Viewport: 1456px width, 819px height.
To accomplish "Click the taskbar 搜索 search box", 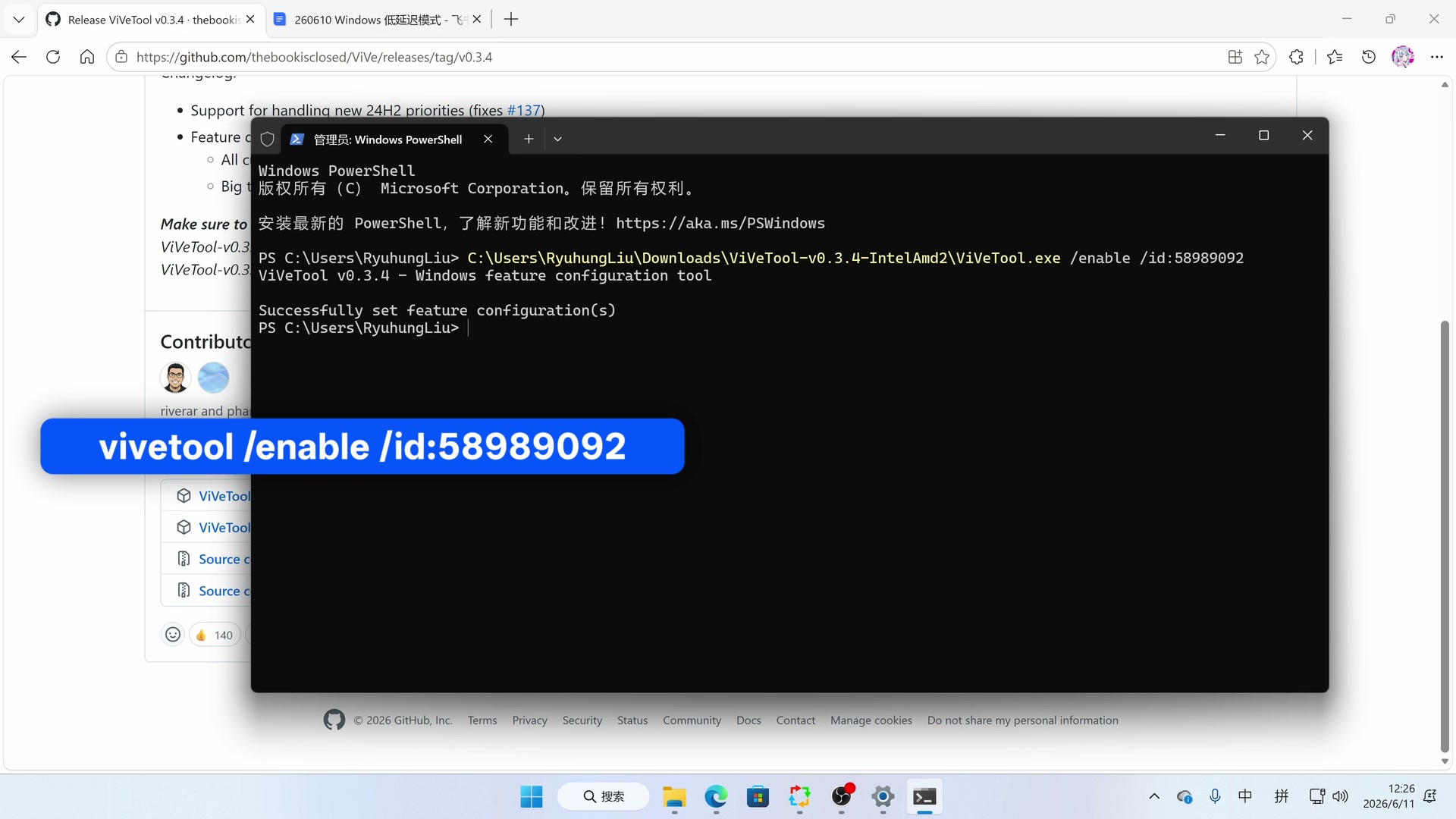I will (x=604, y=797).
